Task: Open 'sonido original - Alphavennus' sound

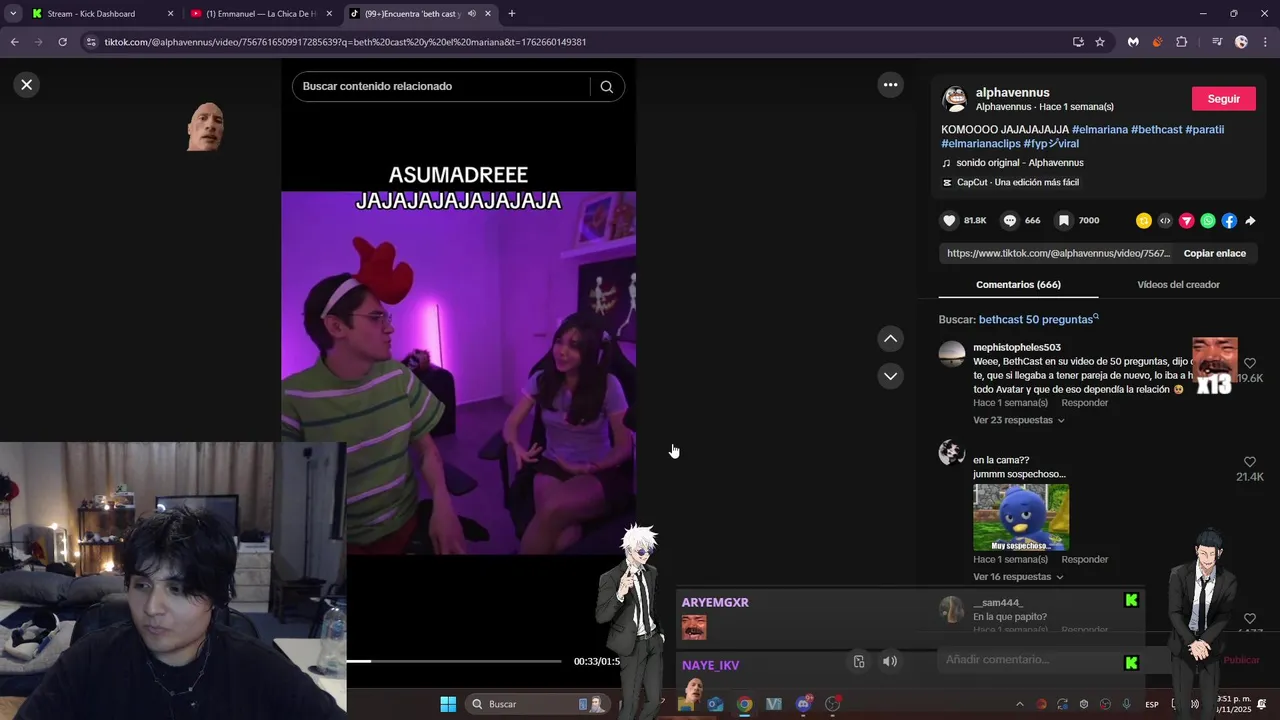Action: (x=1019, y=163)
